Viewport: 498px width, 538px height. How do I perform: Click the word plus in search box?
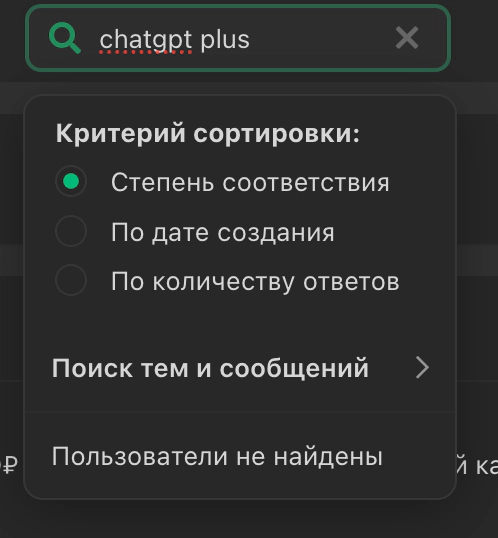(225, 40)
